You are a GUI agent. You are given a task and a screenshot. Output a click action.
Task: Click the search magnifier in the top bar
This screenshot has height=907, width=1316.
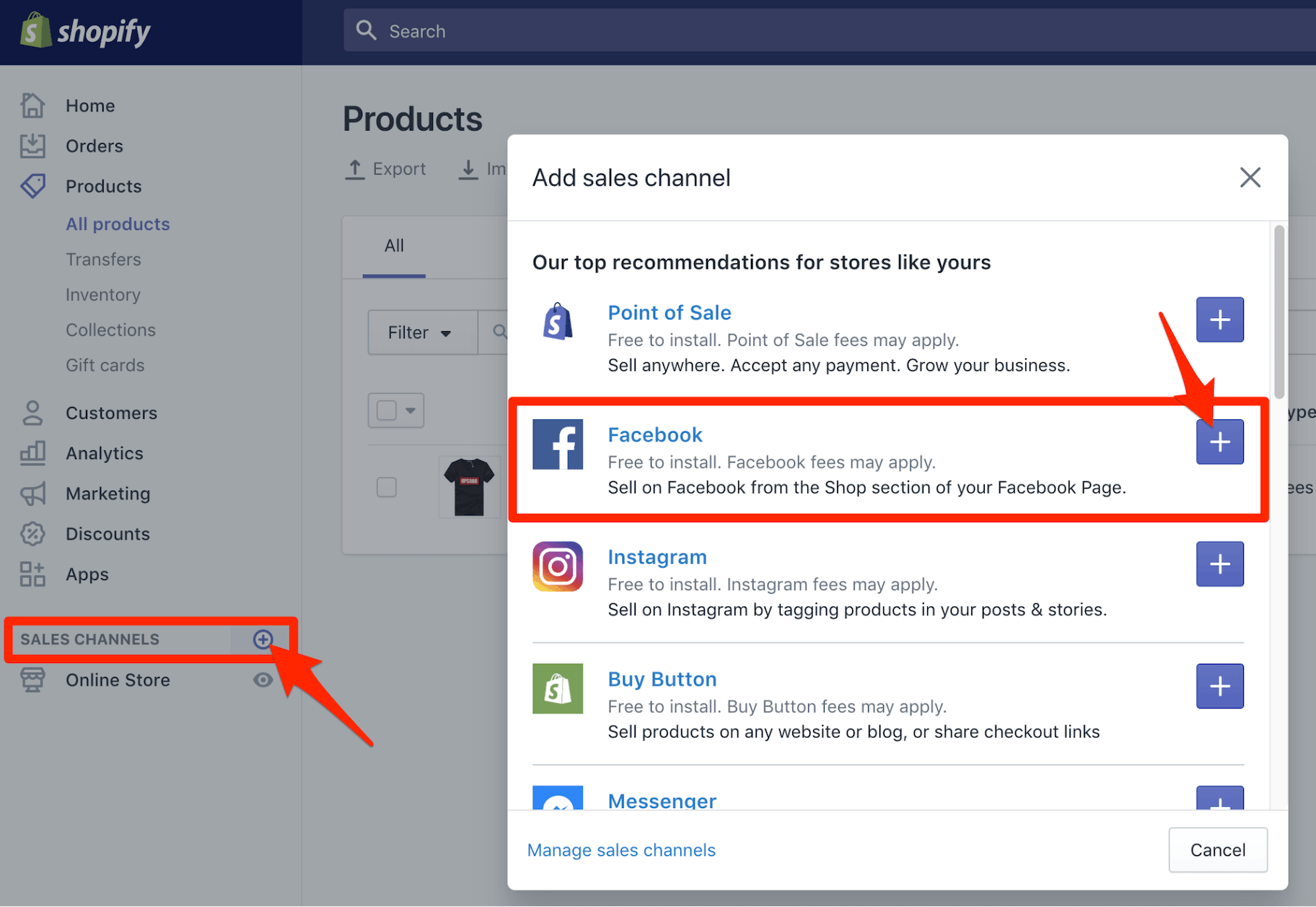click(366, 30)
